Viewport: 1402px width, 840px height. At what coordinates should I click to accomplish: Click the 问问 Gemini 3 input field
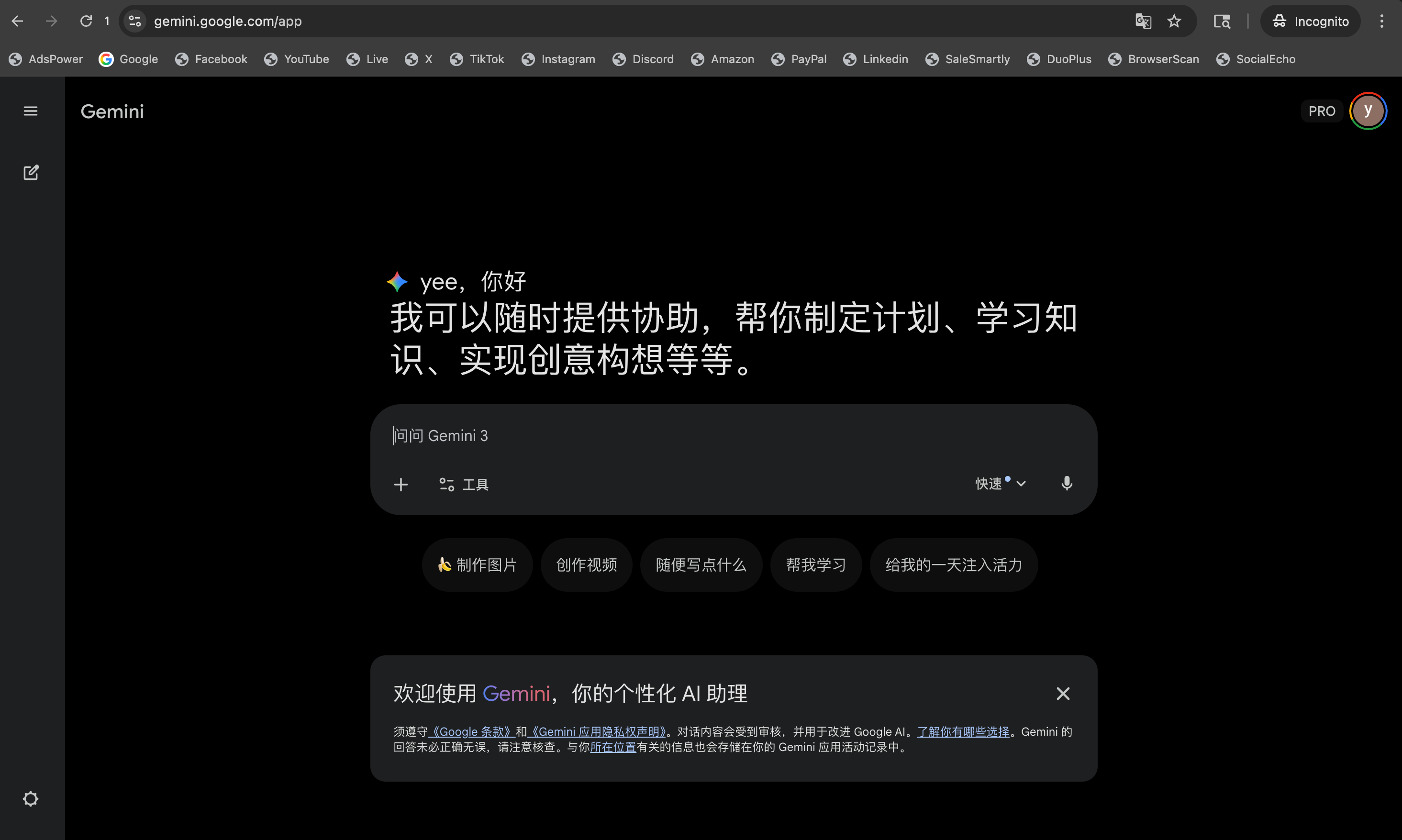tap(623, 435)
